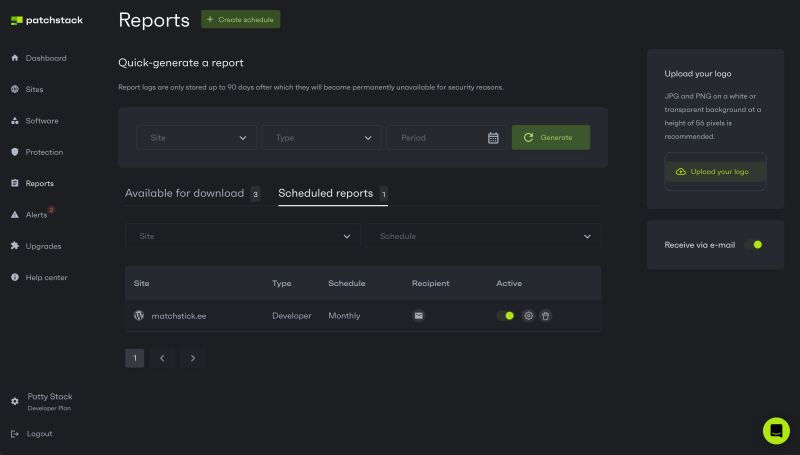The image size is (800, 455).
Task: Delete the matchstick.ee scheduled report
Action: coord(545,316)
